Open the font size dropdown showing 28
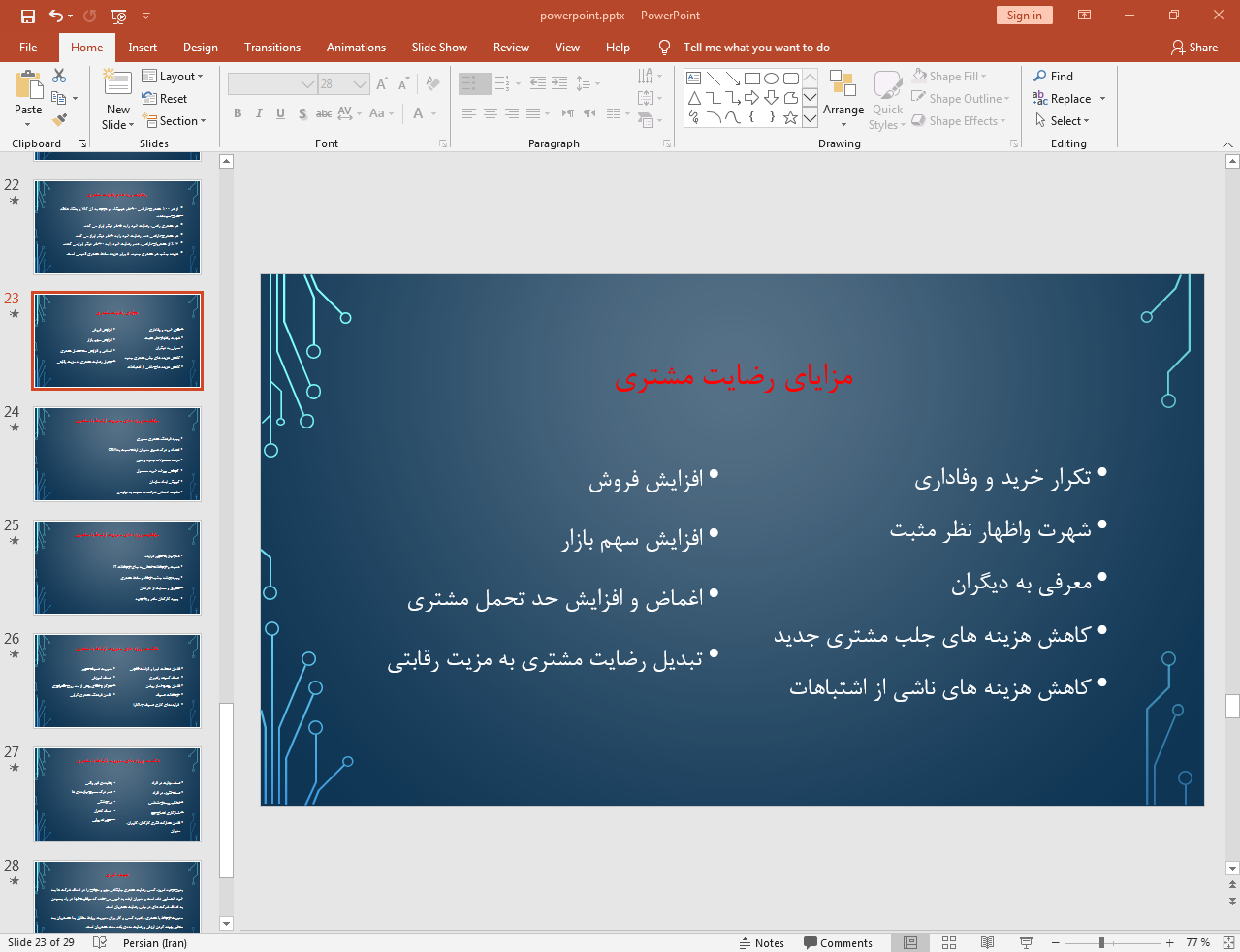Image resolution: width=1240 pixels, height=952 pixels. coord(361,84)
